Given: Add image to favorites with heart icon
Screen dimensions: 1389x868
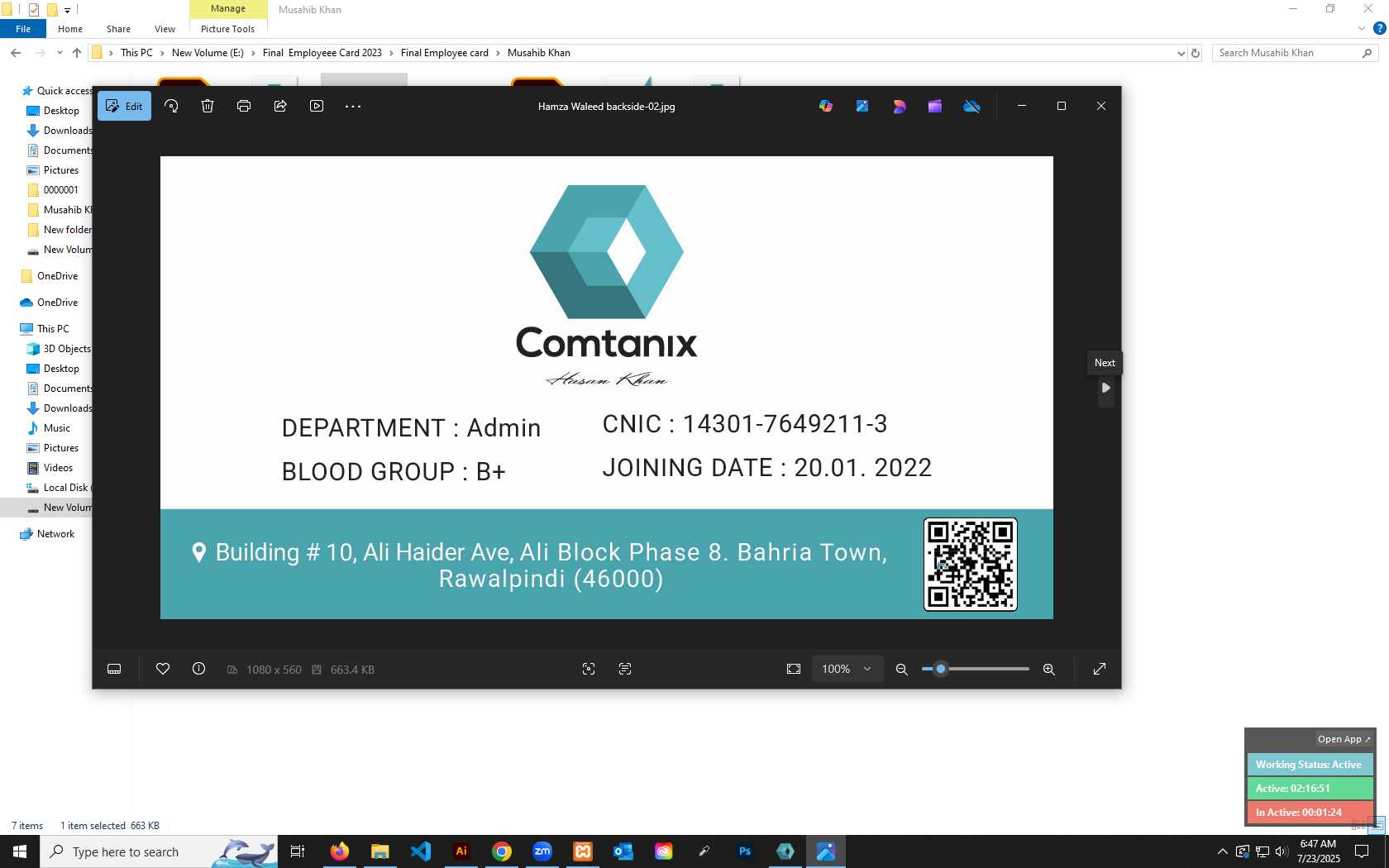Looking at the screenshot, I should point(163,669).
